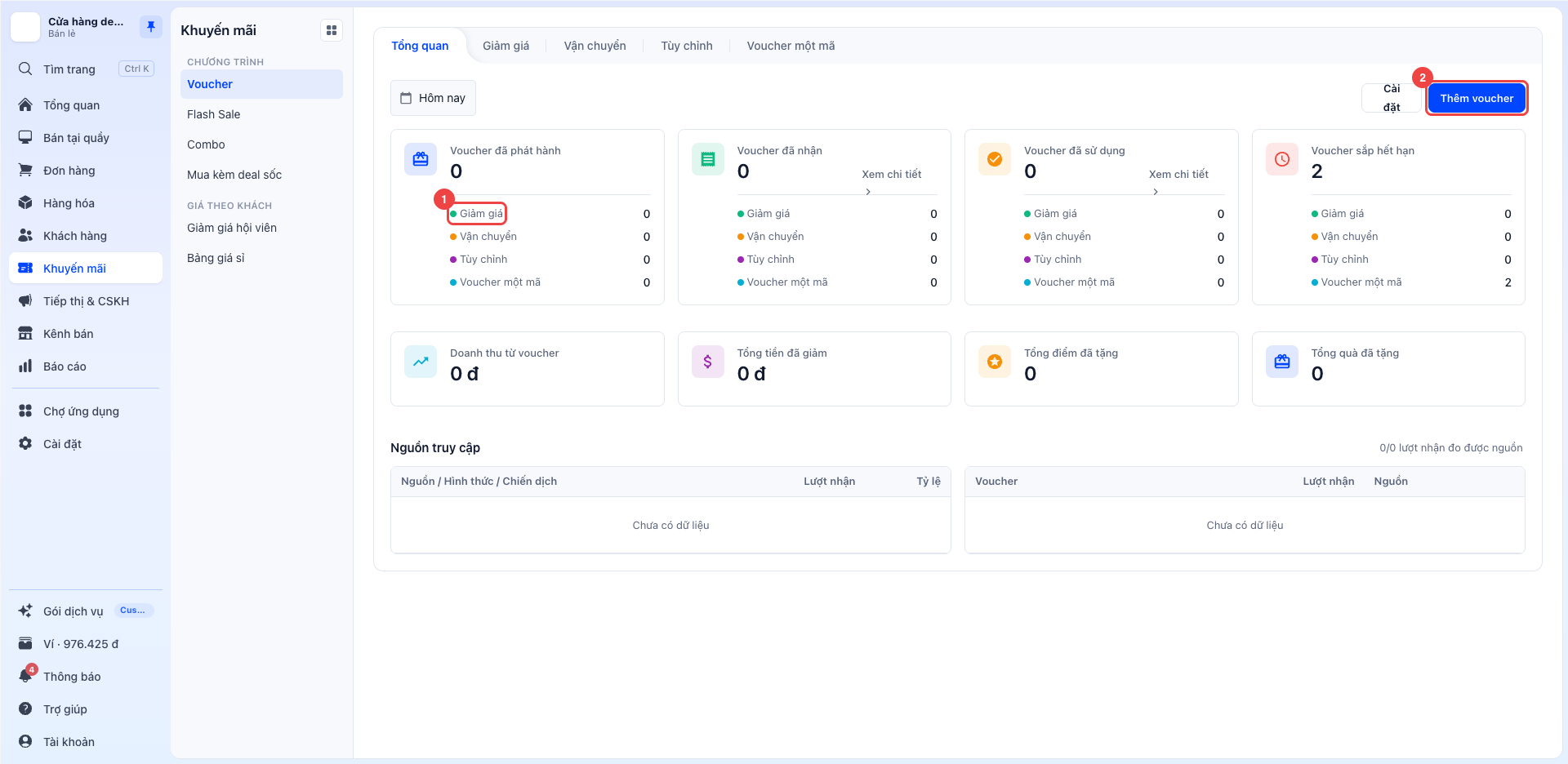Click the Doanh thu từ voucher trend icon
The image size is (1568, 764).
(x=421, y=362)
